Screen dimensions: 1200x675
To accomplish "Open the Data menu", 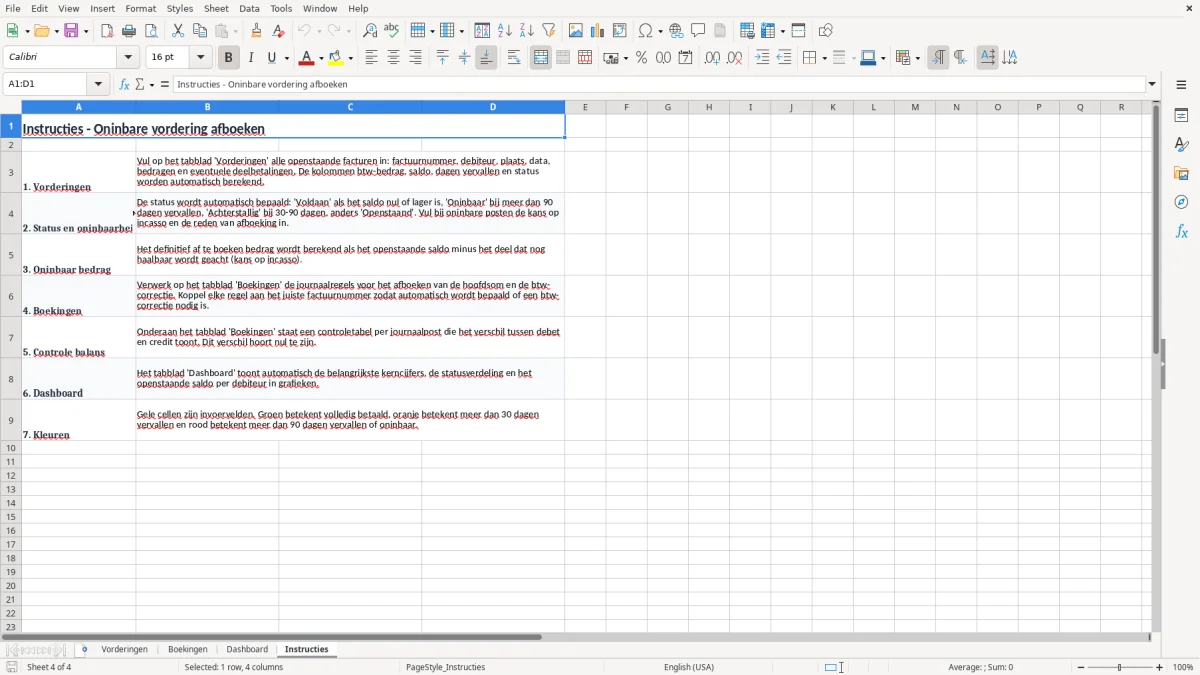I will (249, 8).
